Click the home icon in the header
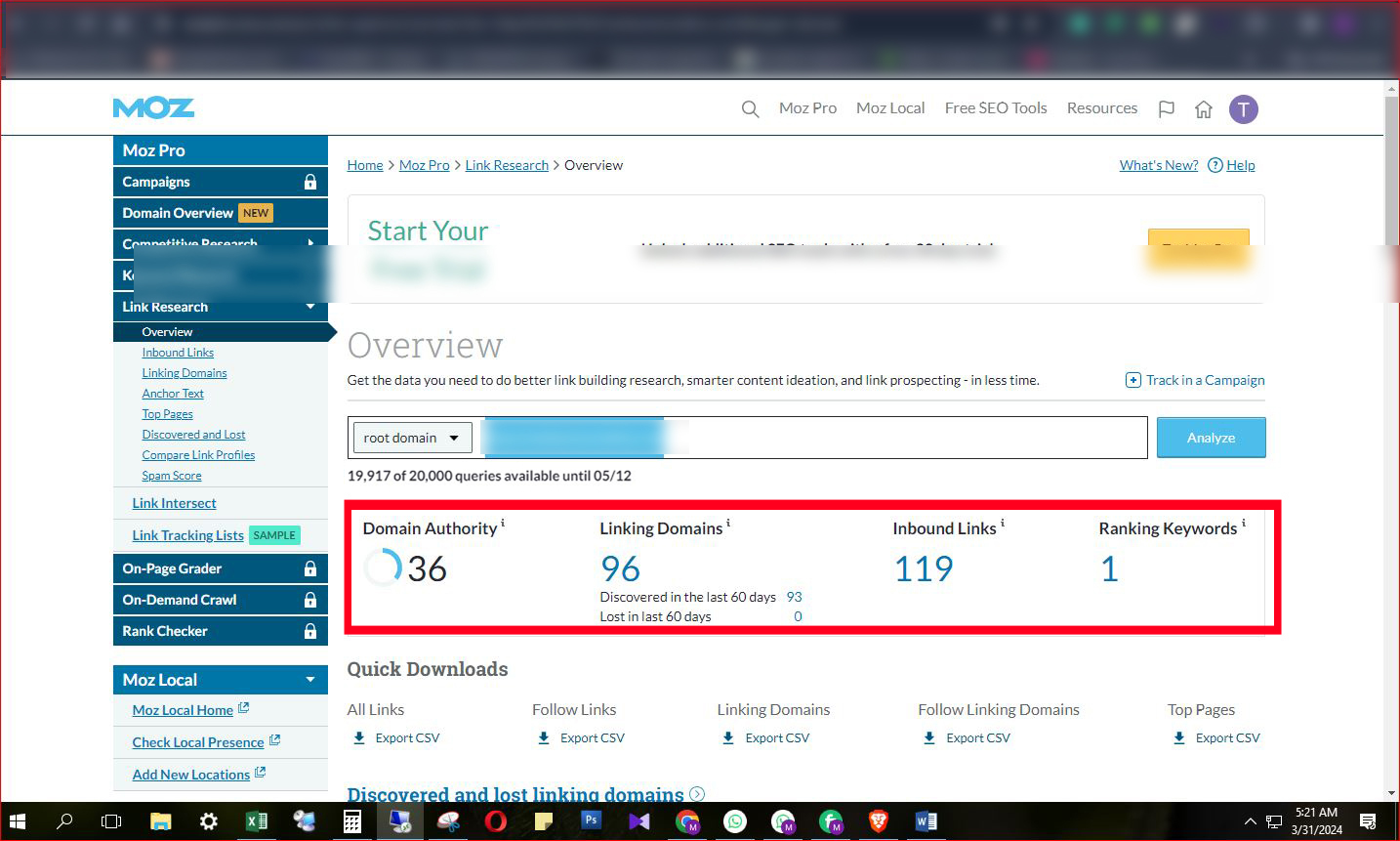The height and width of the screenshot is (841, 1400). point(1204,109)
